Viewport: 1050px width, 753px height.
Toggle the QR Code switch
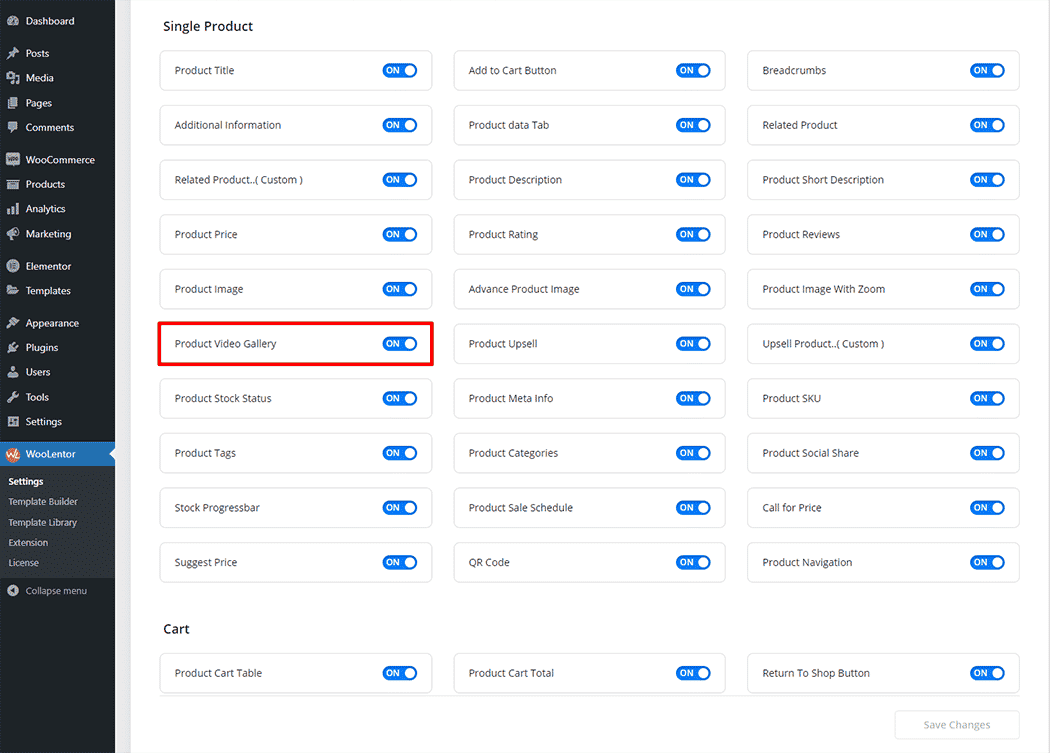click(x=693, y=563)
